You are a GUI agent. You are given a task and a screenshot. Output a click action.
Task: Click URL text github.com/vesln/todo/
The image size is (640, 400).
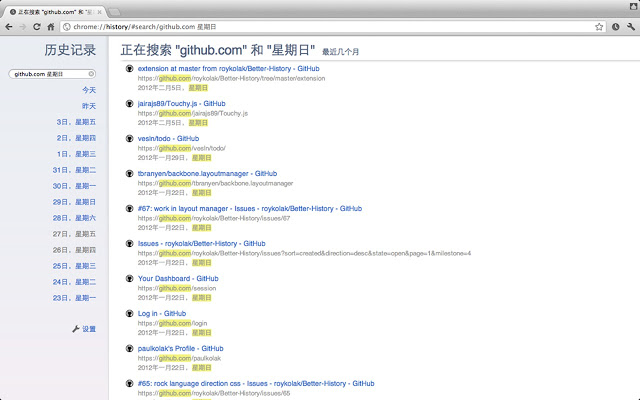(182, 149)
